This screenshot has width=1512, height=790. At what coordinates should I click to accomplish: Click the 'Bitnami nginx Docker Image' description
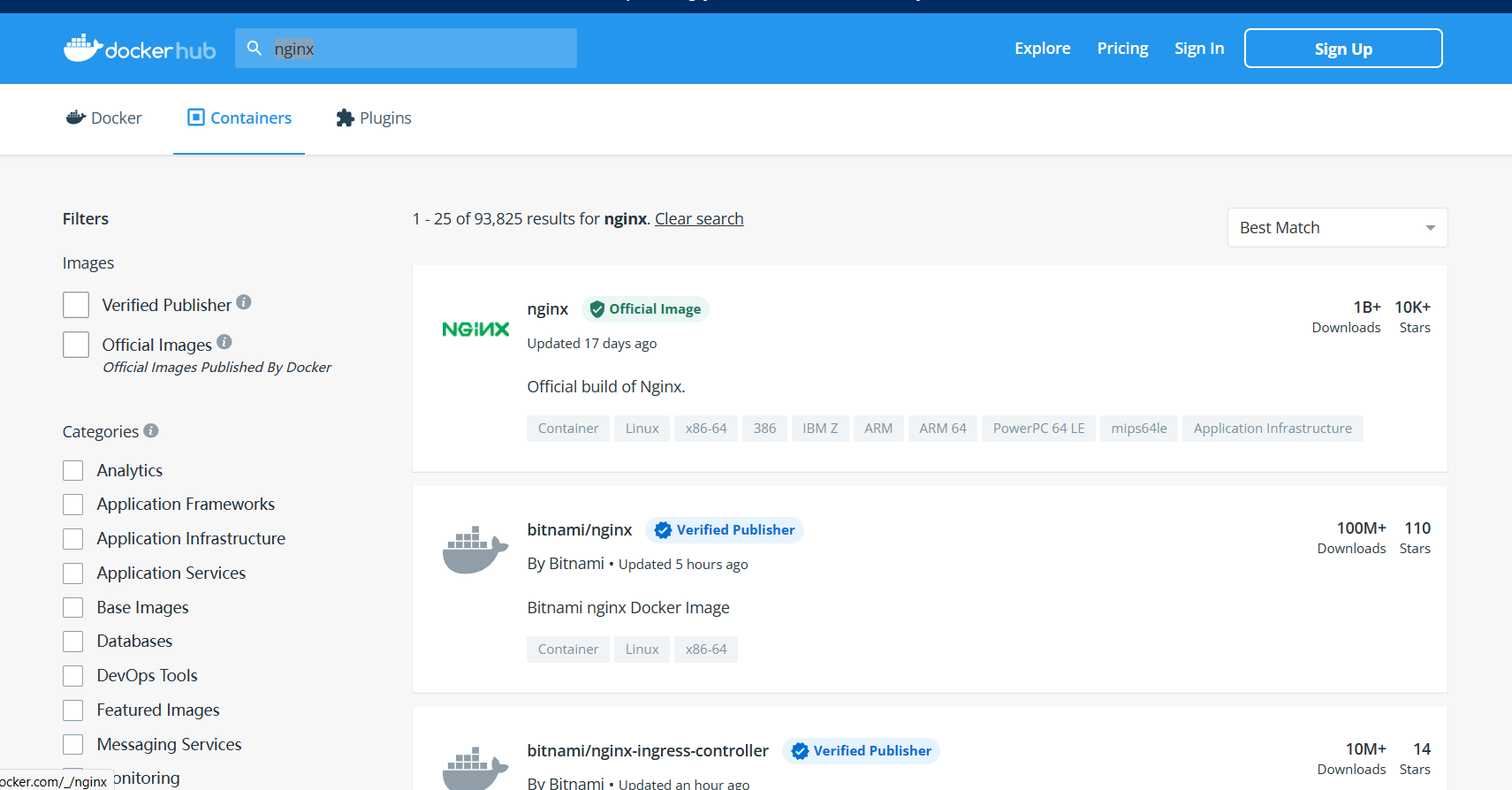[628, 608]
